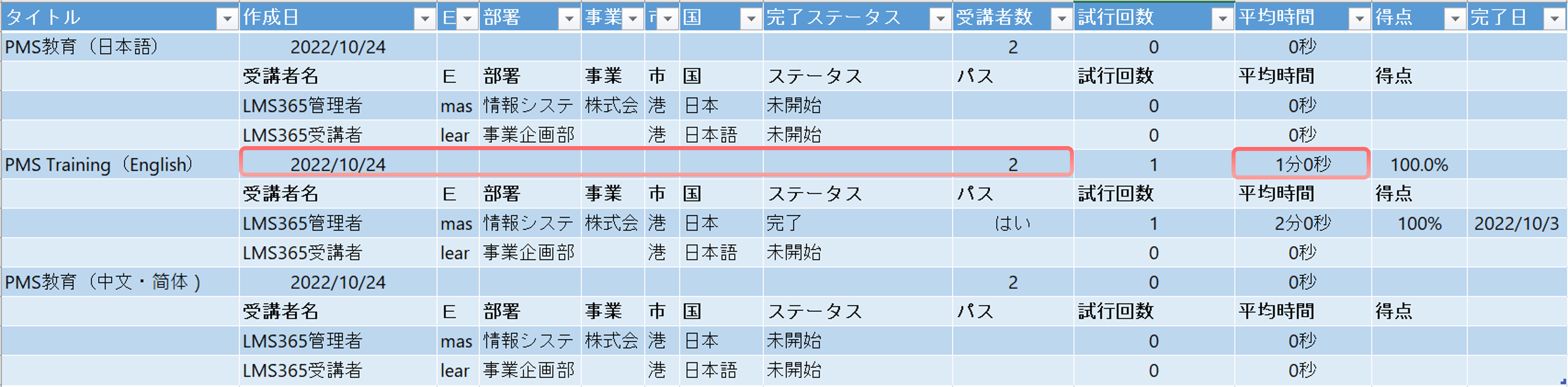Select LMS365受講者 under PMS教育（中文・简体）

338,370
